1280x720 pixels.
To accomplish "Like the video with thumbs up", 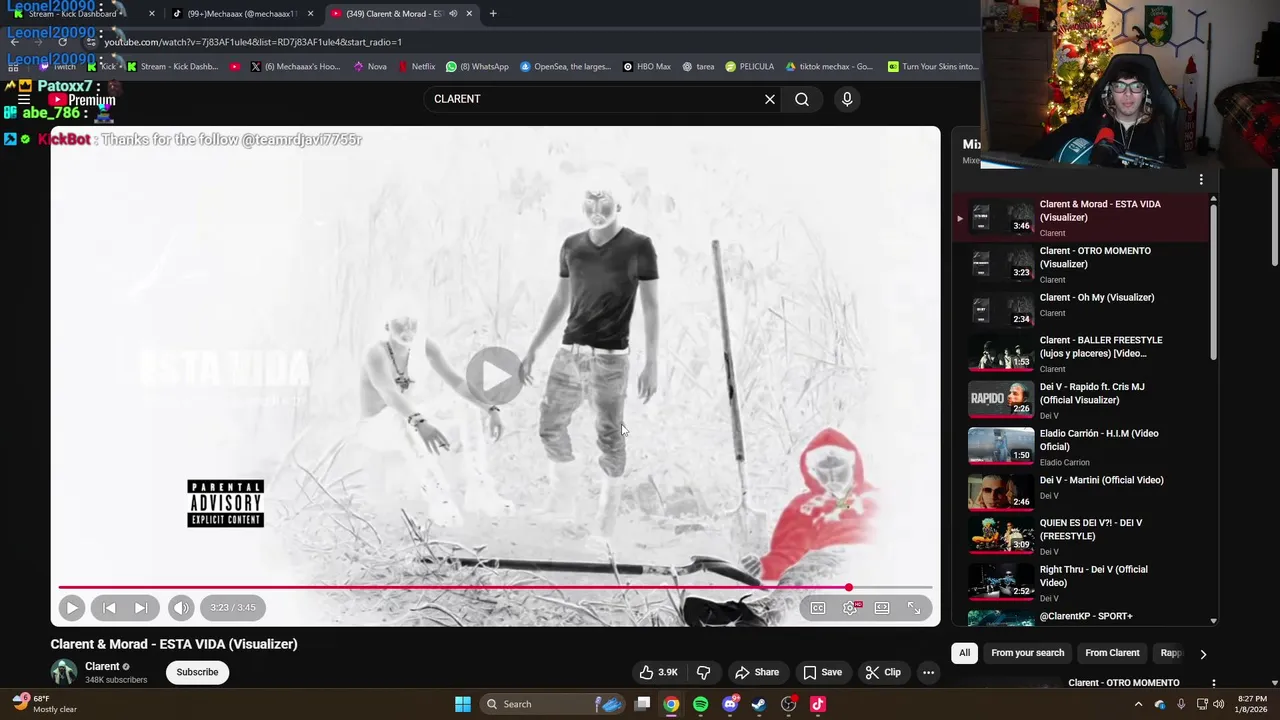I will click(x=659, y=672).
